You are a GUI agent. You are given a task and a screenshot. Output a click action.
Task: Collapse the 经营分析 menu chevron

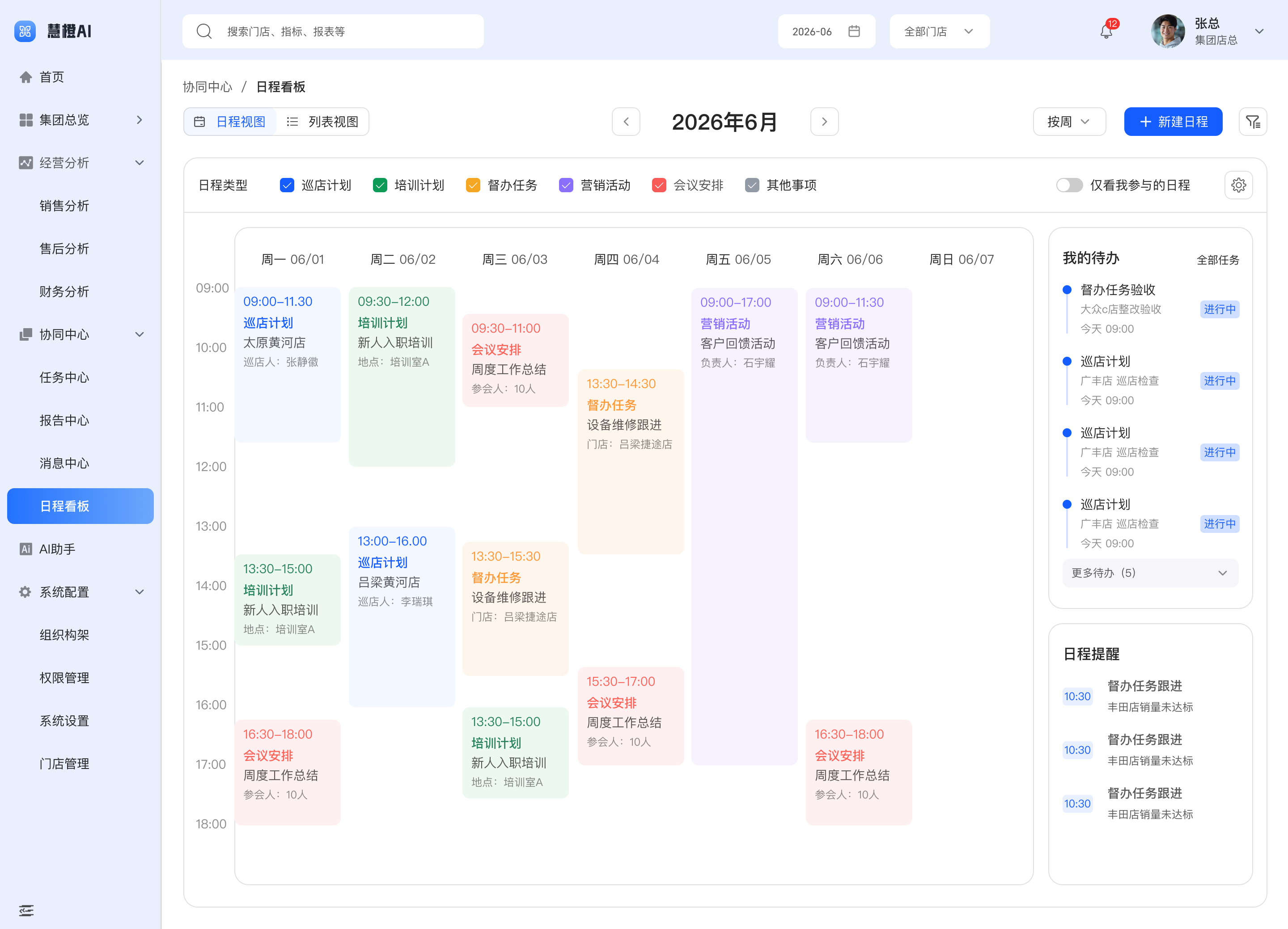point(140,163)
